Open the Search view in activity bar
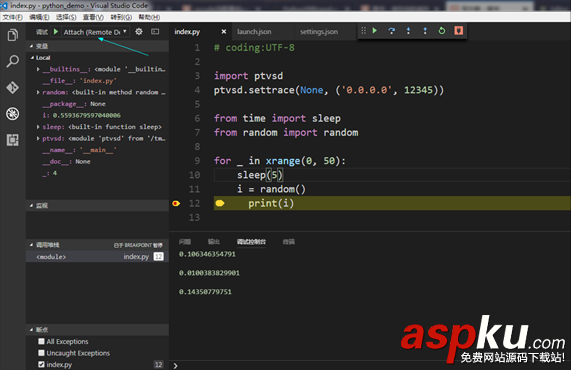The width and height of the screenshot is (571, 370). coord(13,61)
